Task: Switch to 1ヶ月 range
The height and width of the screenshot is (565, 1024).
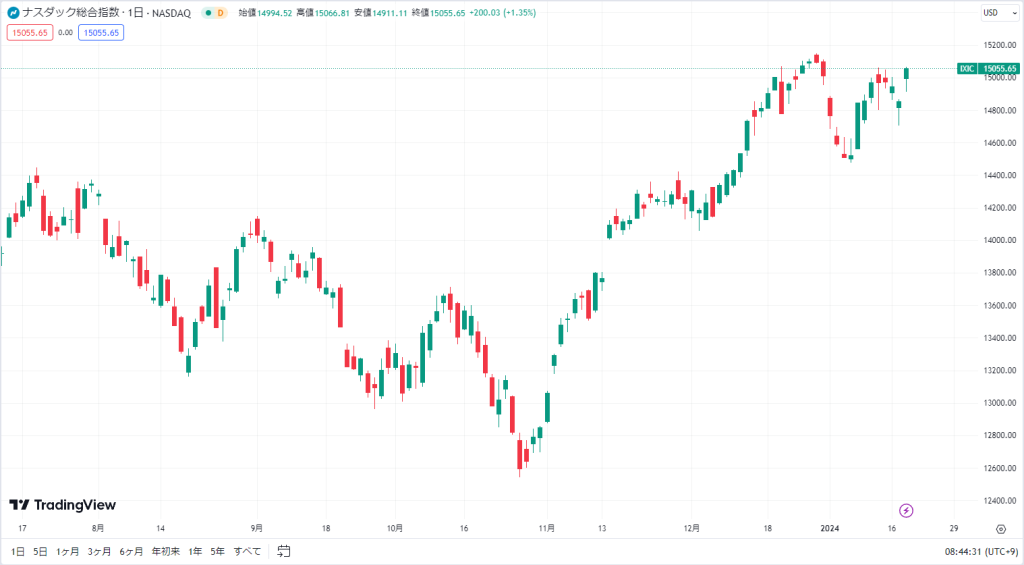Action: [67, 551]
